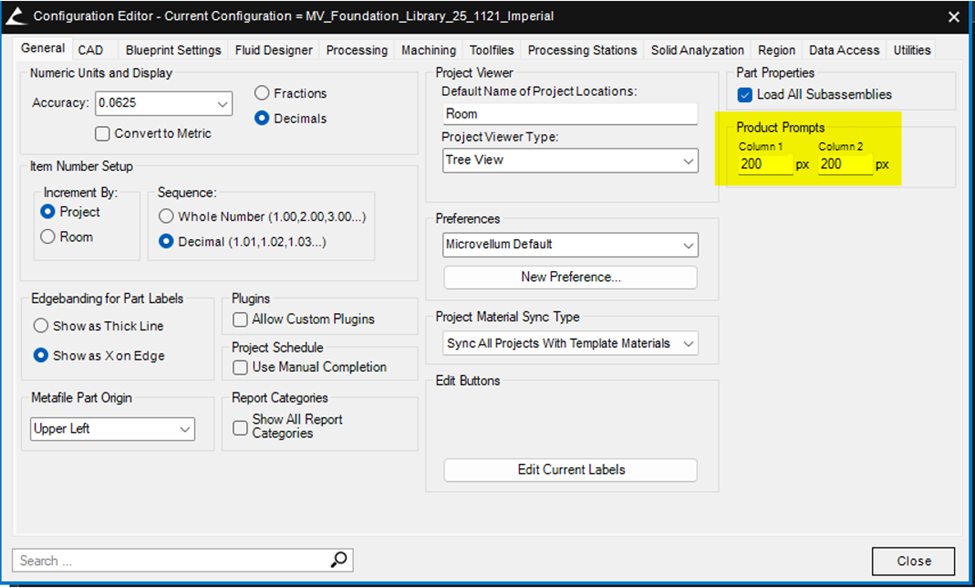Screen dimensions: 975x588
Task: Check Allow Custom Plugins option
Action: coord(240,319)
